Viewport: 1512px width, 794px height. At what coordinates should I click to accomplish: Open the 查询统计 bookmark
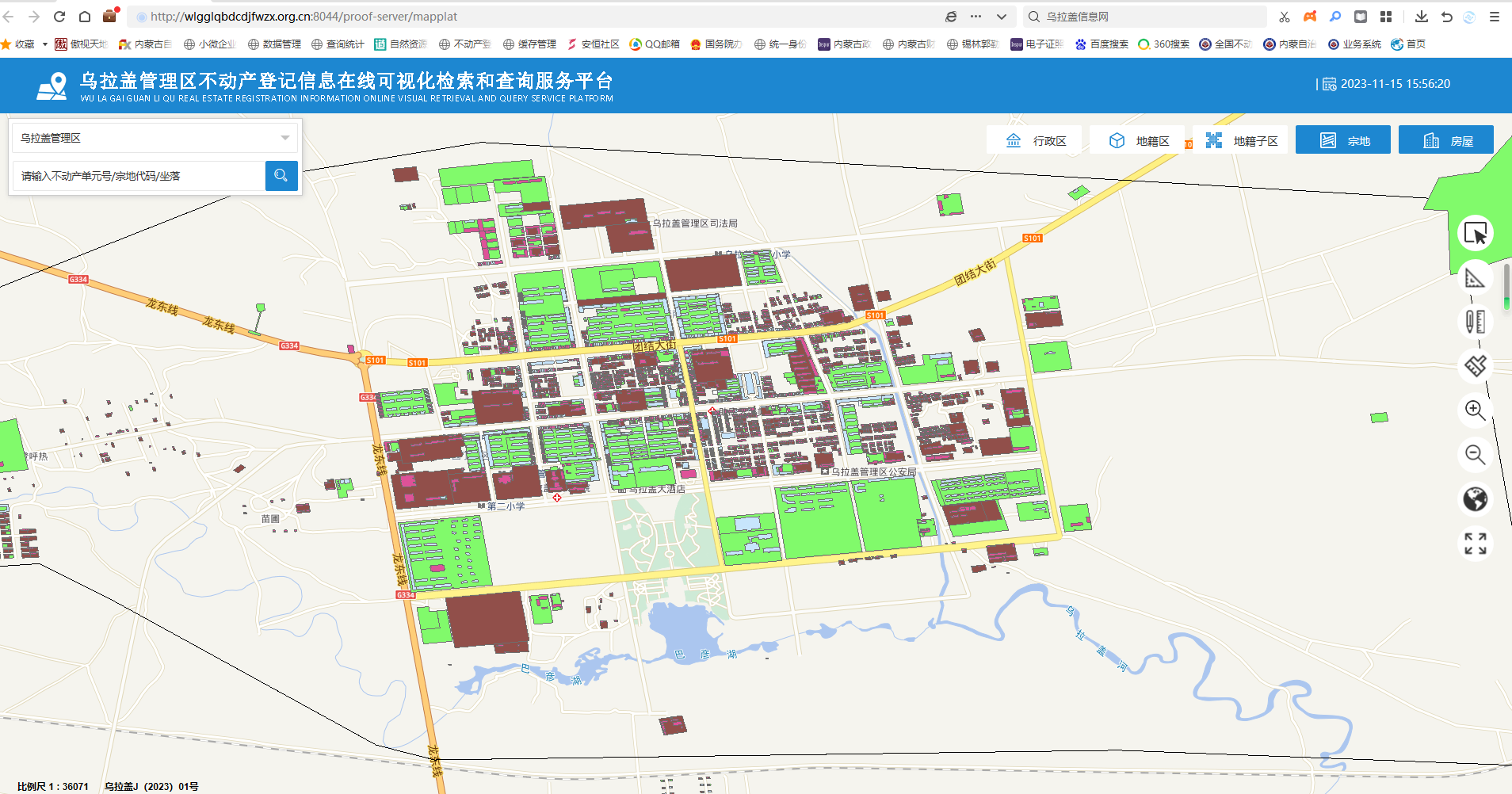338,44
